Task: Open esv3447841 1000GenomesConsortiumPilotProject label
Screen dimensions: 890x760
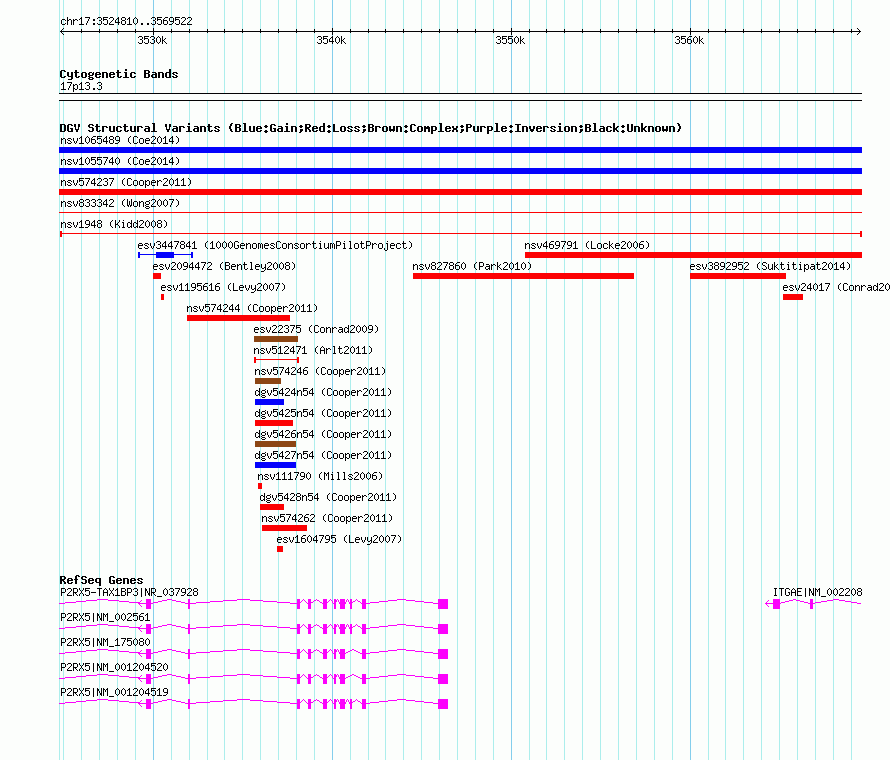Action: tap(275, 245)
